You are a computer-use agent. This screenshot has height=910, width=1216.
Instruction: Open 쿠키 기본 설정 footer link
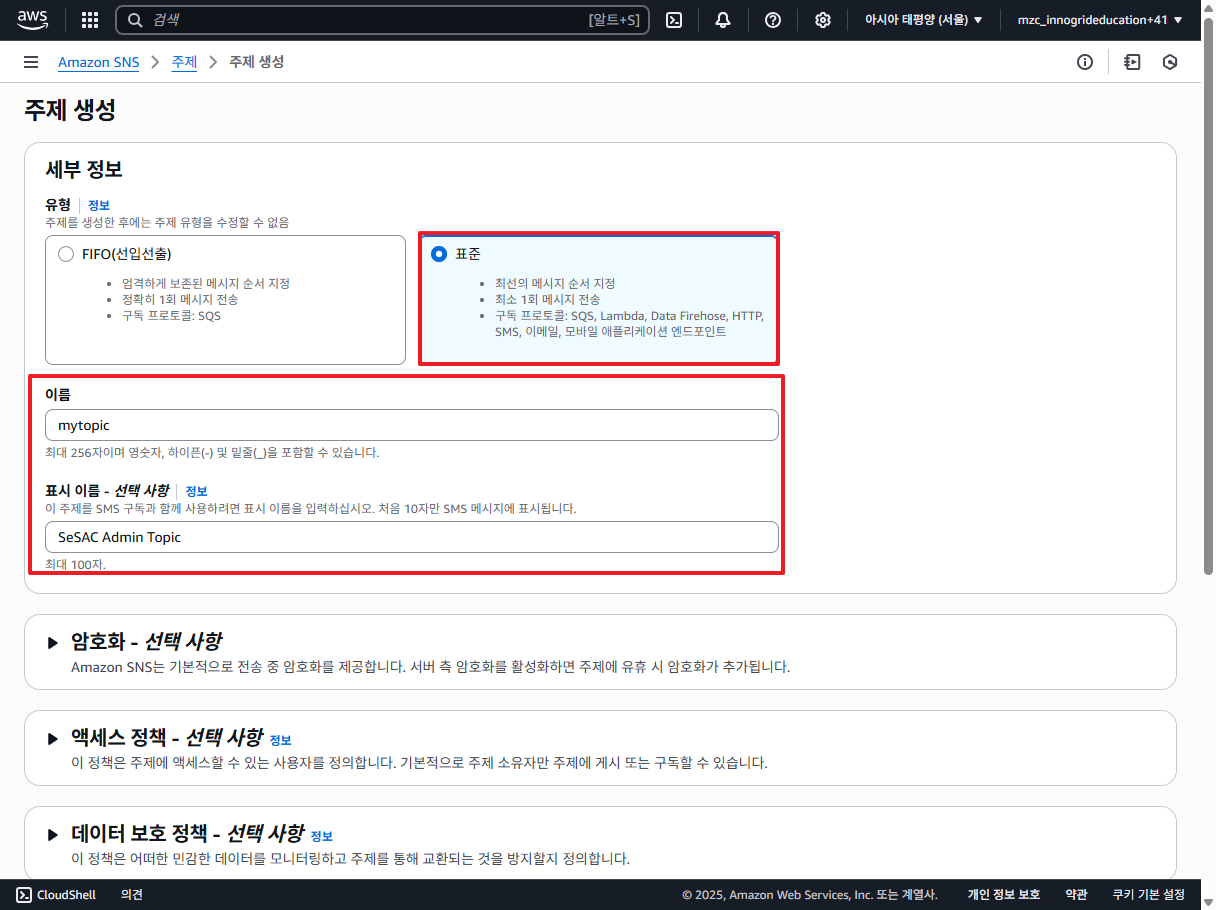[1148, 895]
